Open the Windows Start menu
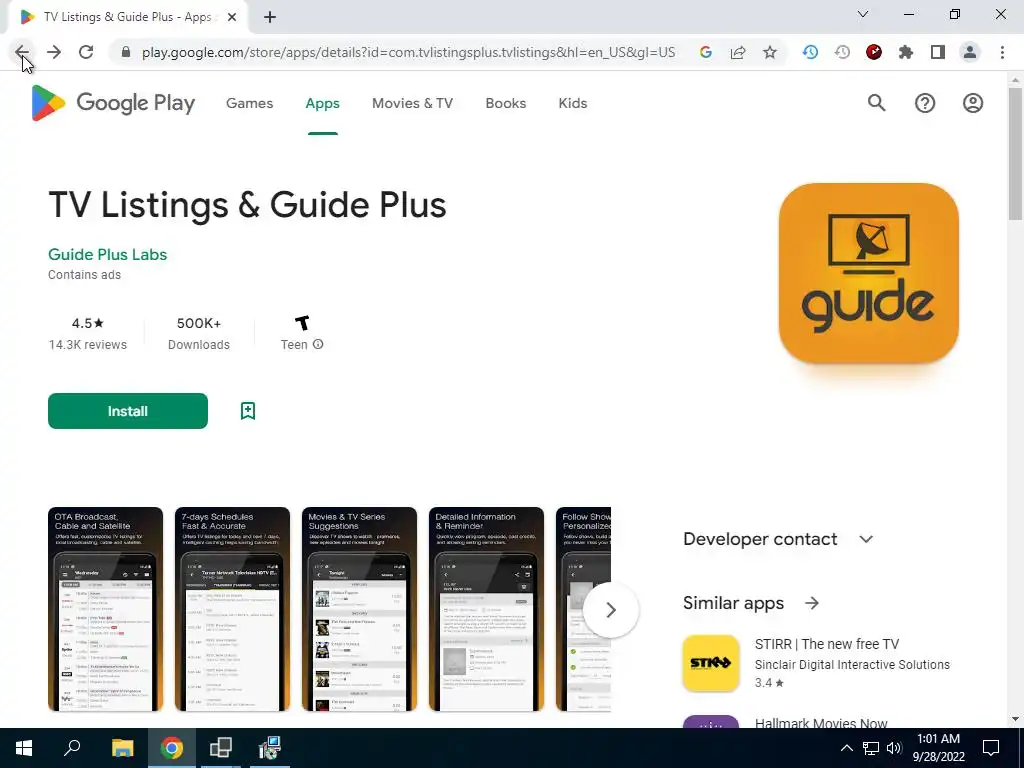The width and height of the screenshot is (1024, 768). click(x=24, y=748)
